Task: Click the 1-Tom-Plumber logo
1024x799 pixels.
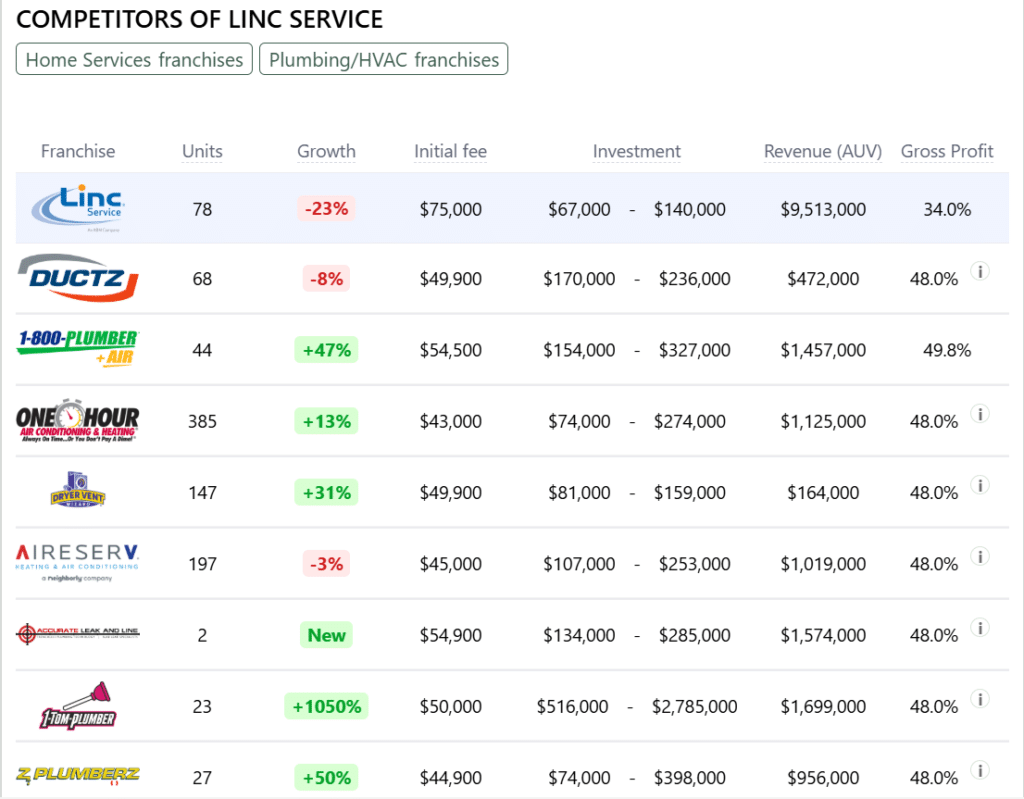Action: coord(78,706)
